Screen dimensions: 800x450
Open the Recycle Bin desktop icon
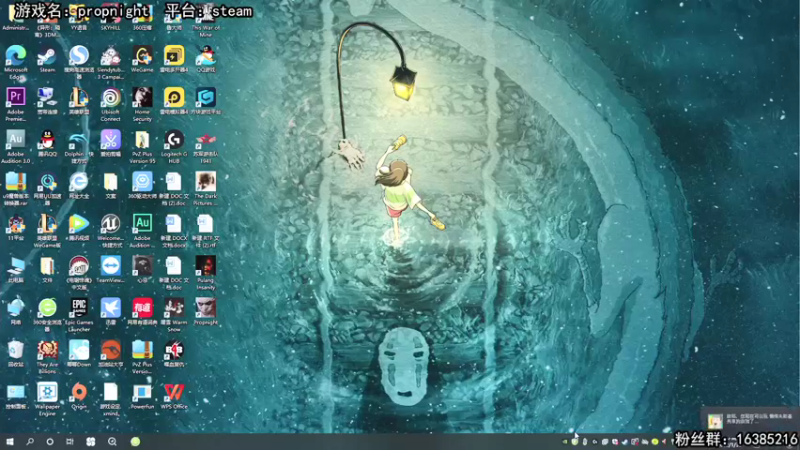[16, 354]
